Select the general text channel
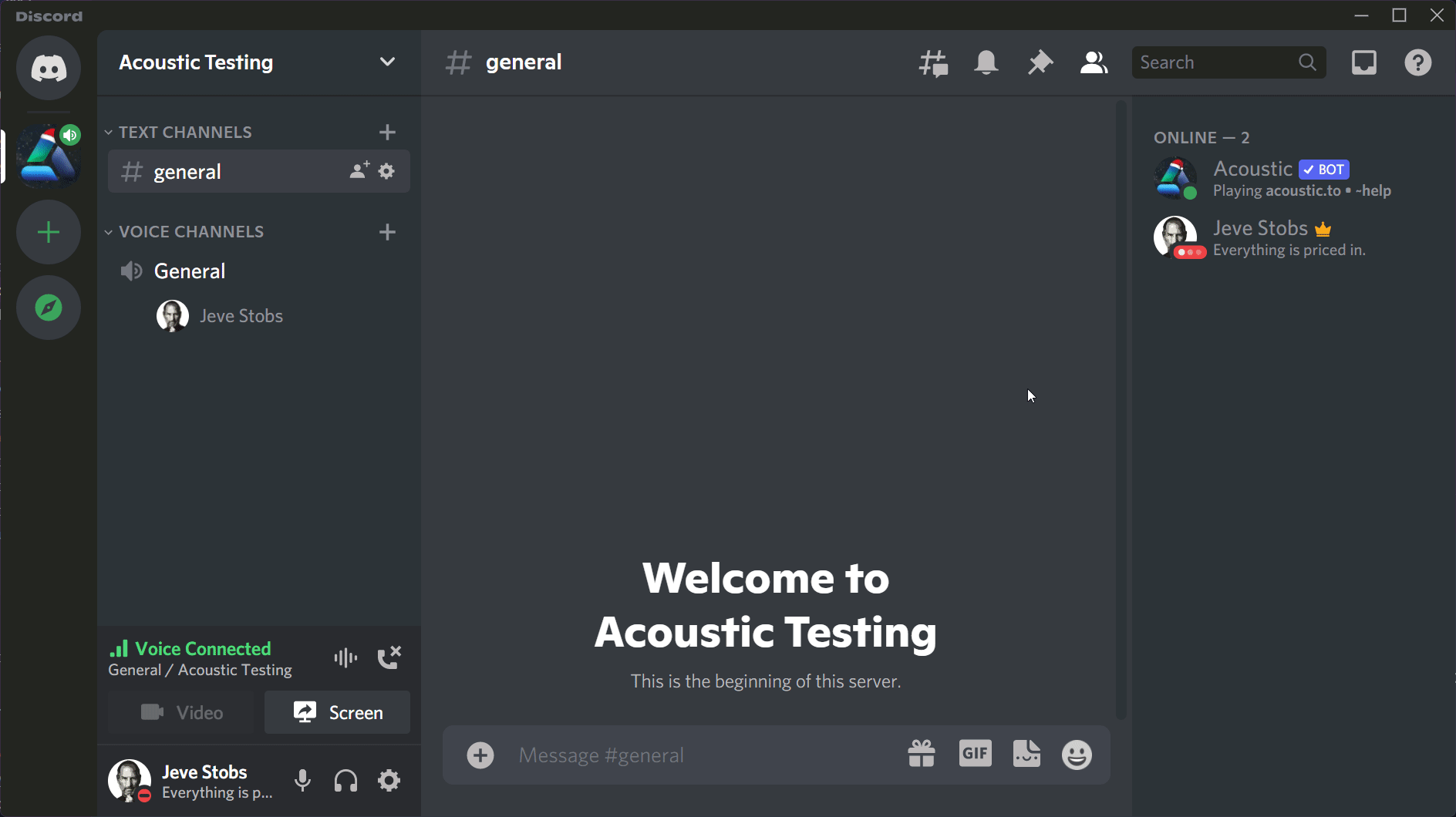The width and height of the screenshot is (1456, 817). pyautogui.click(x=259, y=171)
